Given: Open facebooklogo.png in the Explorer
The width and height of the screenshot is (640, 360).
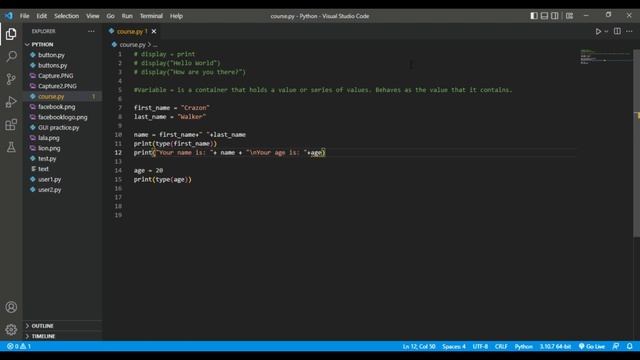Looking at the screenshot, I should (62, 117).
